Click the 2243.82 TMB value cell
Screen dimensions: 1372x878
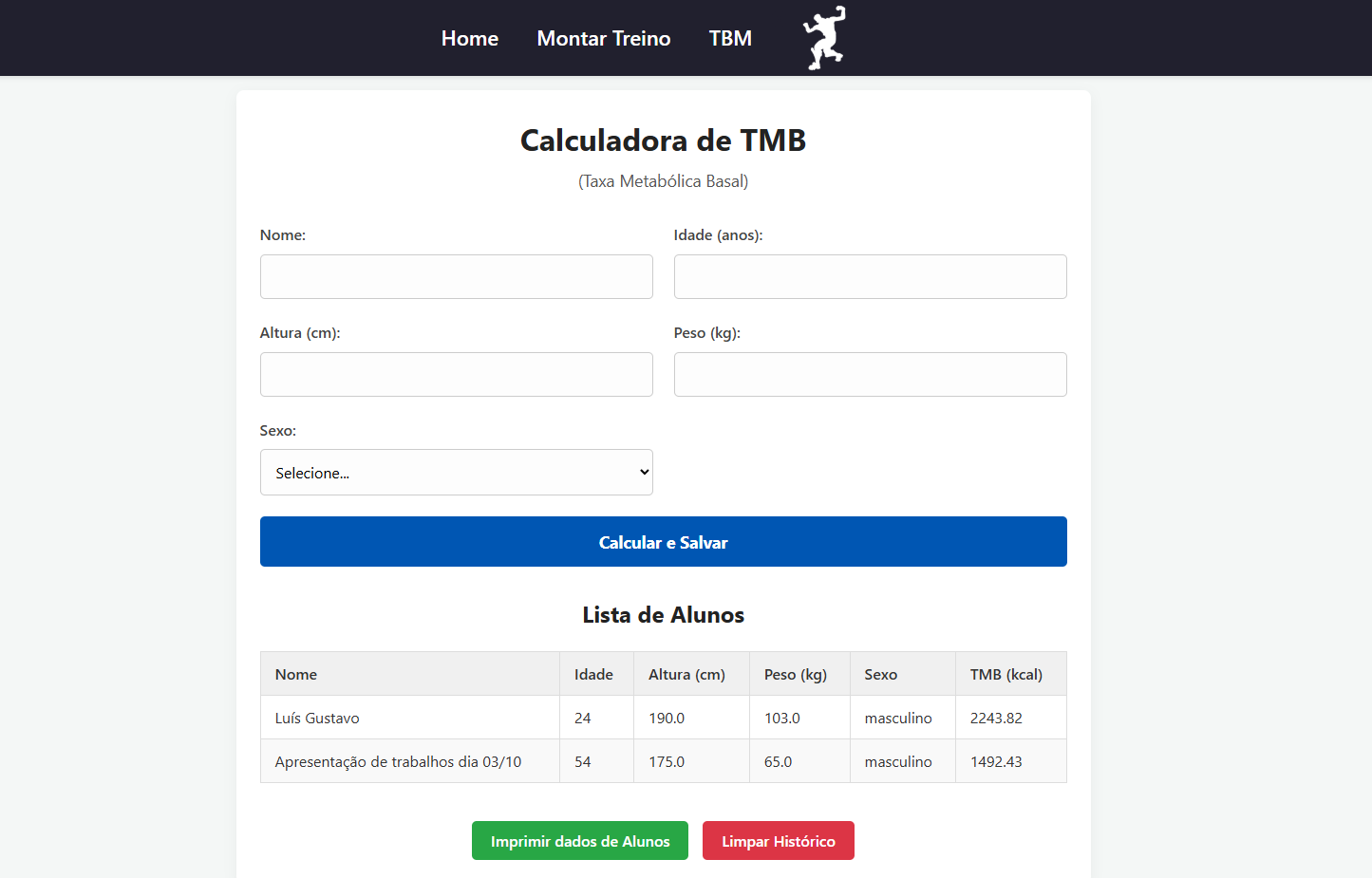coord(996,718)
